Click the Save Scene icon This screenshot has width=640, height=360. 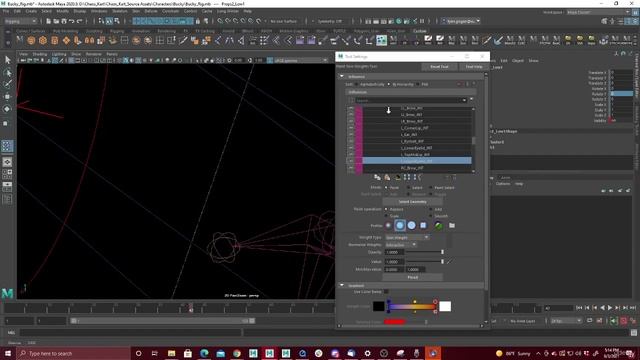click(x=64, y=21)
